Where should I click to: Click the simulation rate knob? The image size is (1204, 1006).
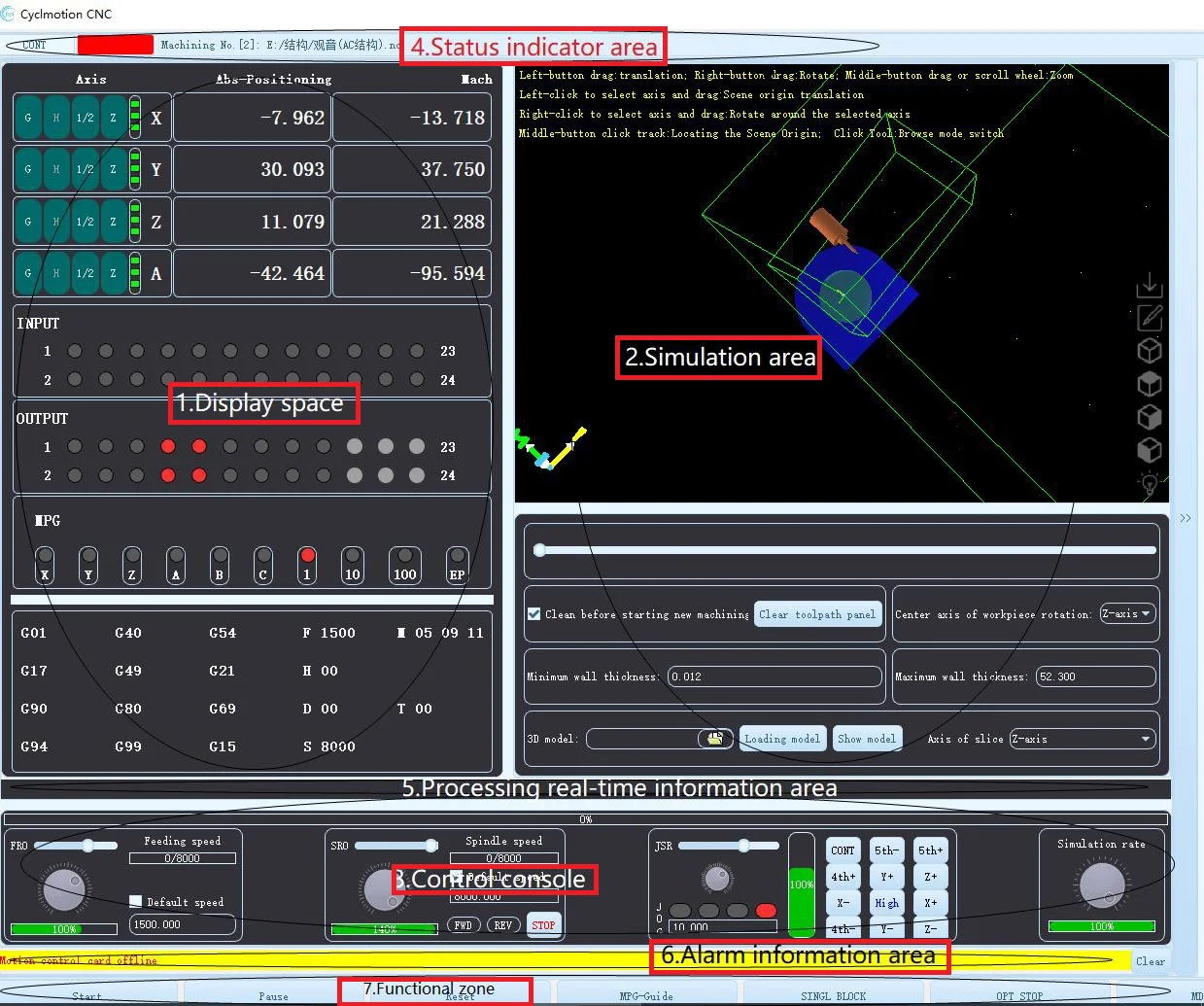(1102, 885)
